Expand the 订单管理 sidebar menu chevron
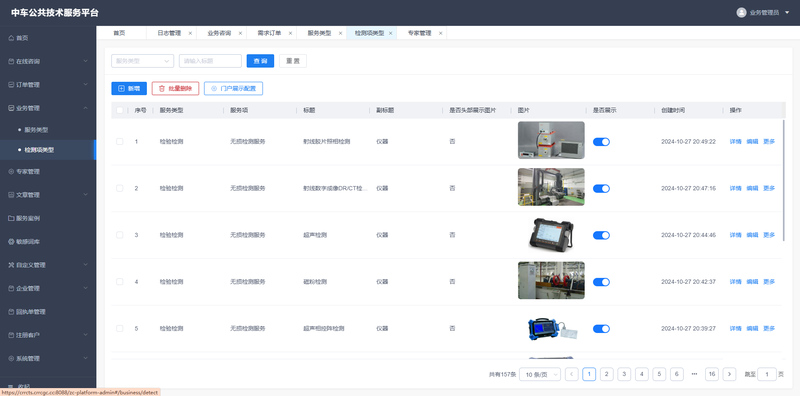Image resolution: width=800 pixels, height=396 pixels. [x=85, y=85]
